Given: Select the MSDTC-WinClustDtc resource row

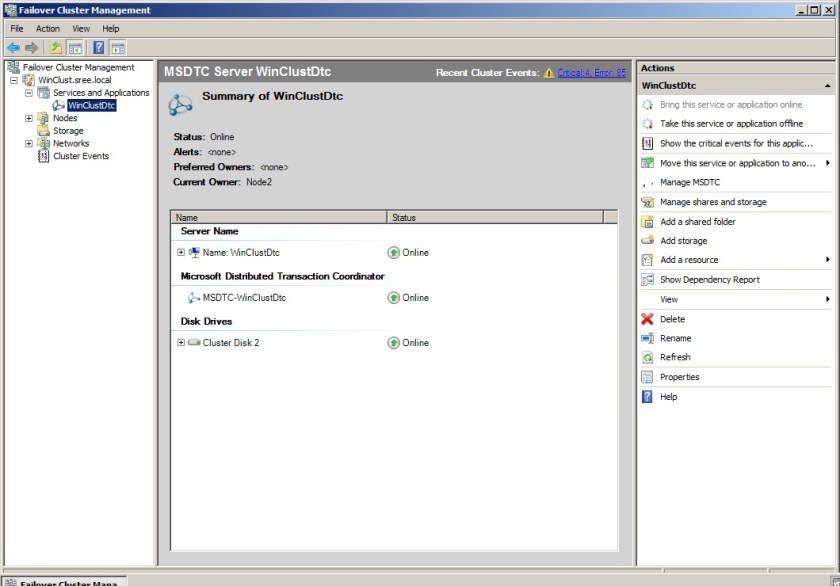Looking at the screenshot, I should [244, 297].
